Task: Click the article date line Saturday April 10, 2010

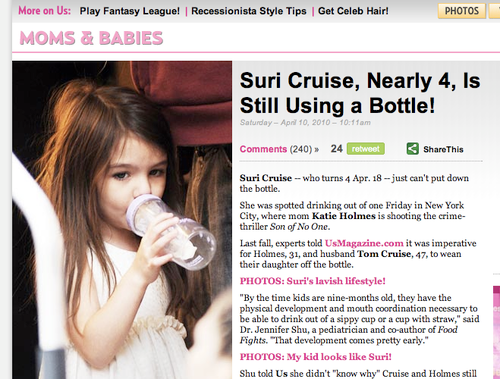Action: (x=305, y=123)
